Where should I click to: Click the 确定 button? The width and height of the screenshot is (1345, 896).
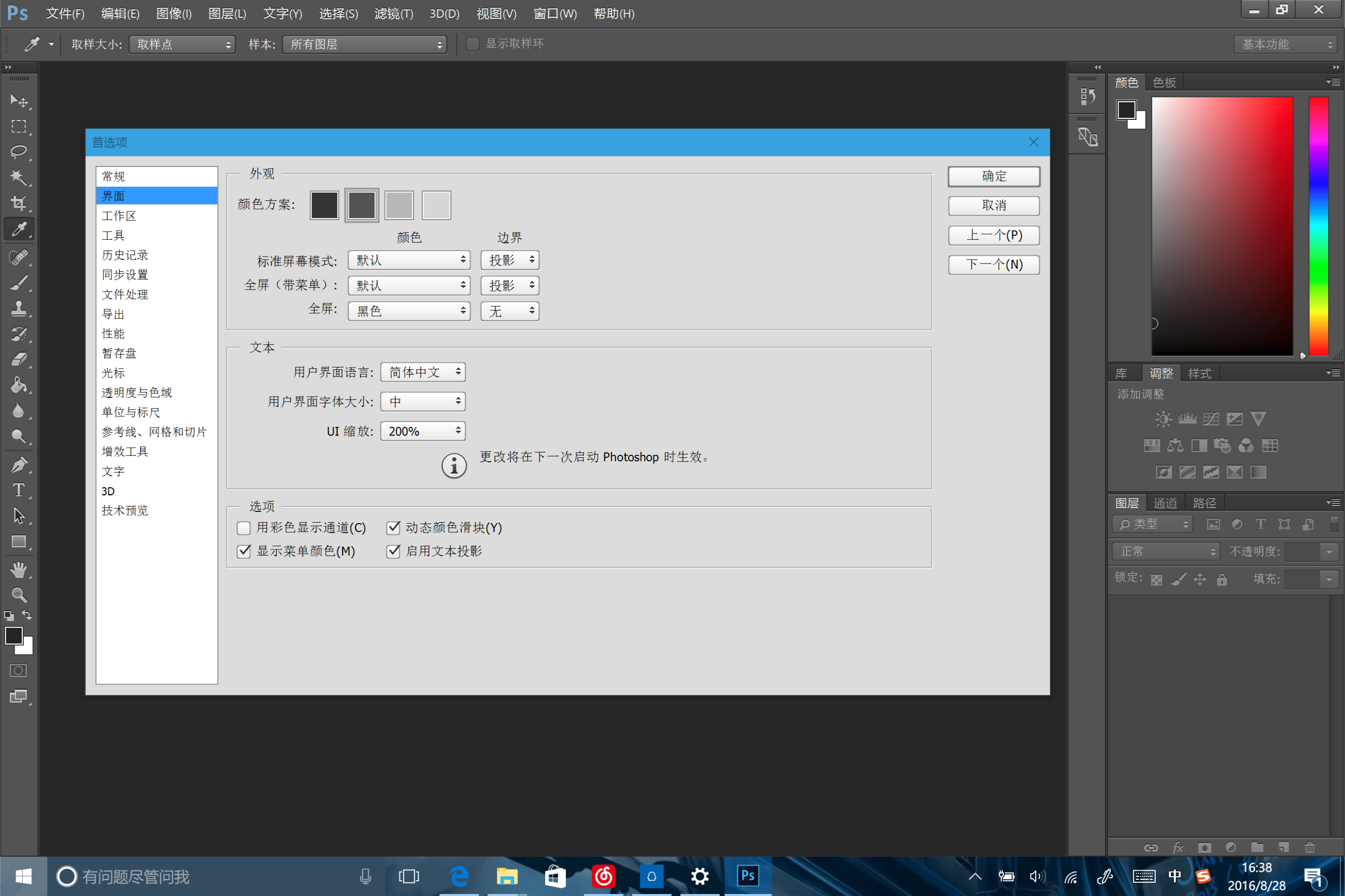(994, 176)
